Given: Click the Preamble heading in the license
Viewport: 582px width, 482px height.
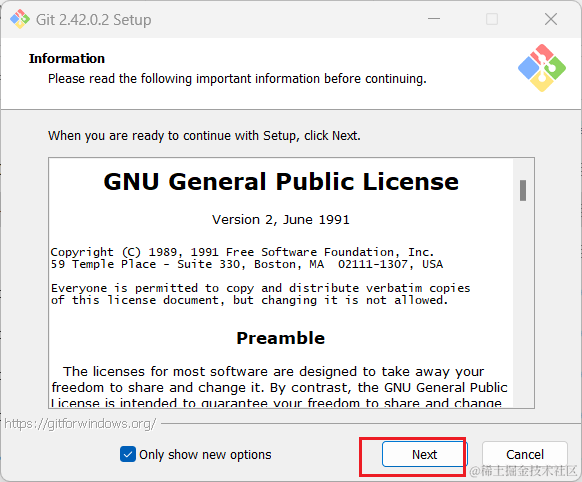Looking at the screenshot, I should click(x=281, y=338).
